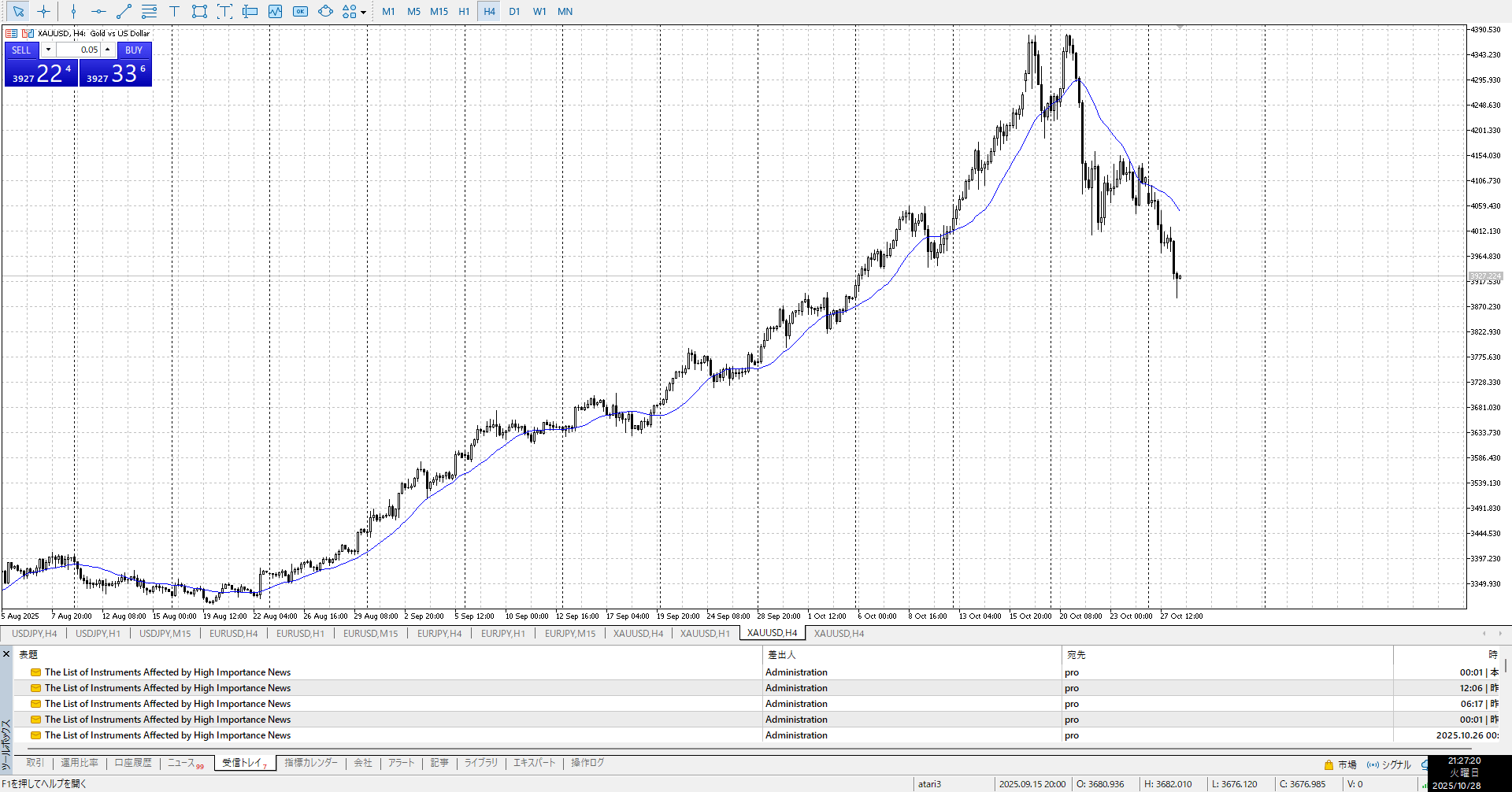Open the 口座履歴 toolbox tab
The image size is (1512, 792).
pyautogui.click(x=133, y=763)
